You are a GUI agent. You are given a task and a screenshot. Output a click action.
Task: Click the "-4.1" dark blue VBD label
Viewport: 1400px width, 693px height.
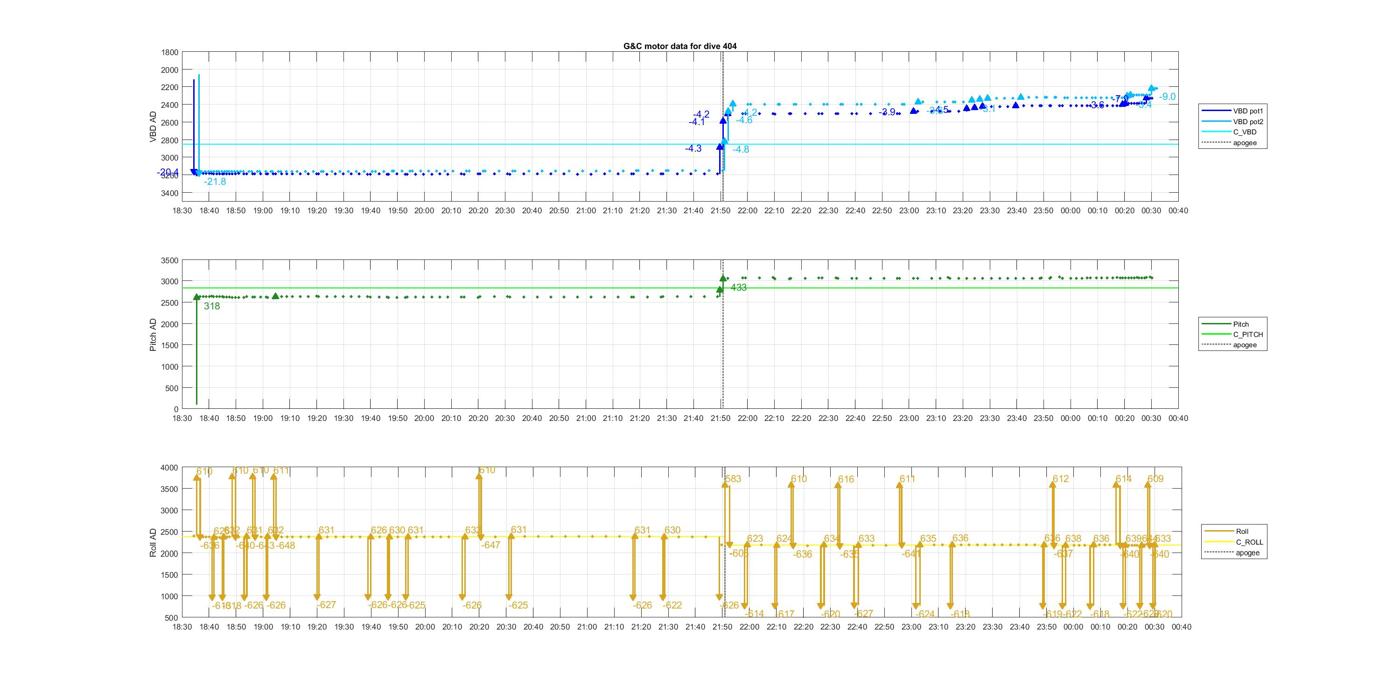[x=697, y=122]
